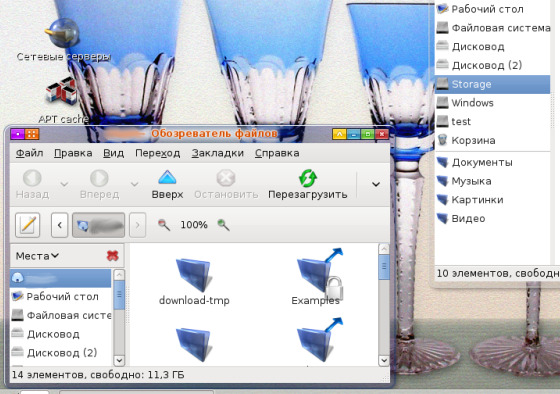Click the Остановить stop button
The width and height of the screenshot is (560, 394).
(x=226, y=185)
